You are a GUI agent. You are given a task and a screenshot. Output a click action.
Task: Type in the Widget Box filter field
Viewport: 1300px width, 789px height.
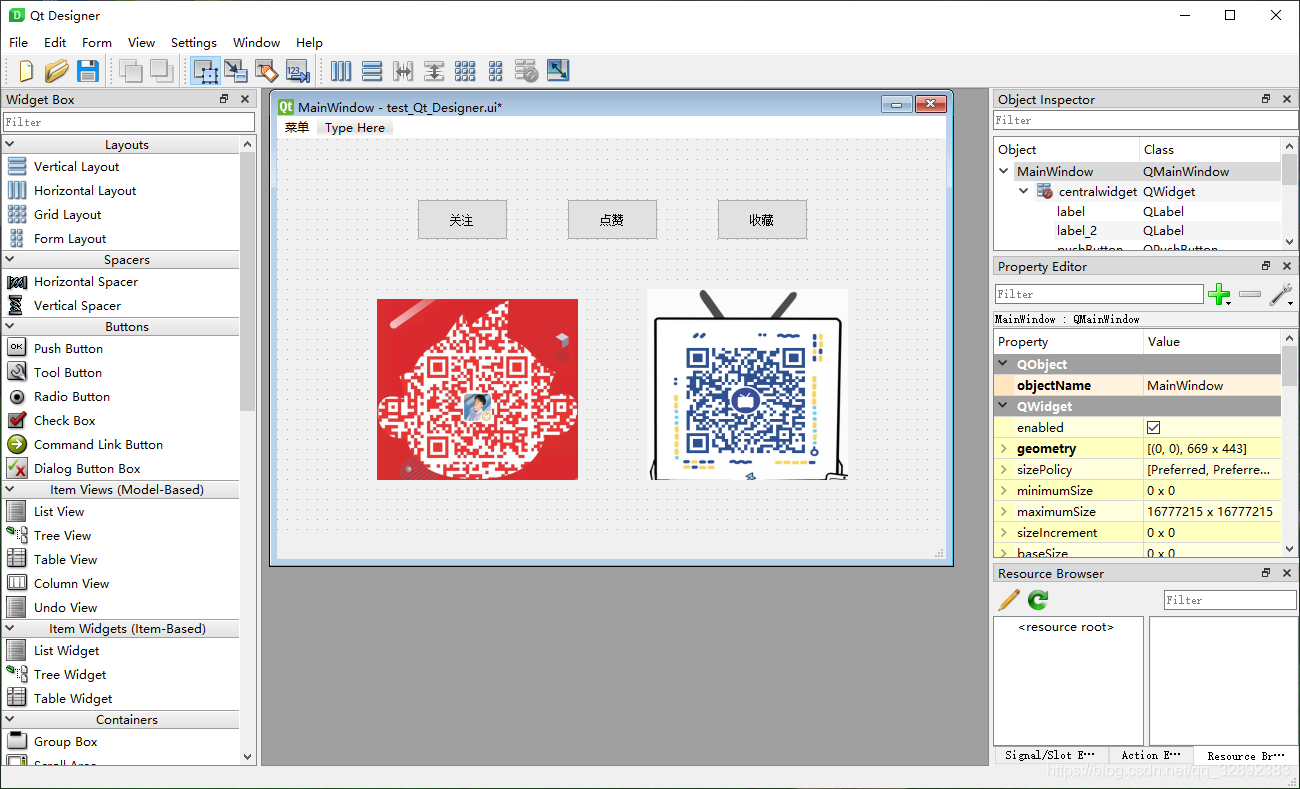pos(128,121)
